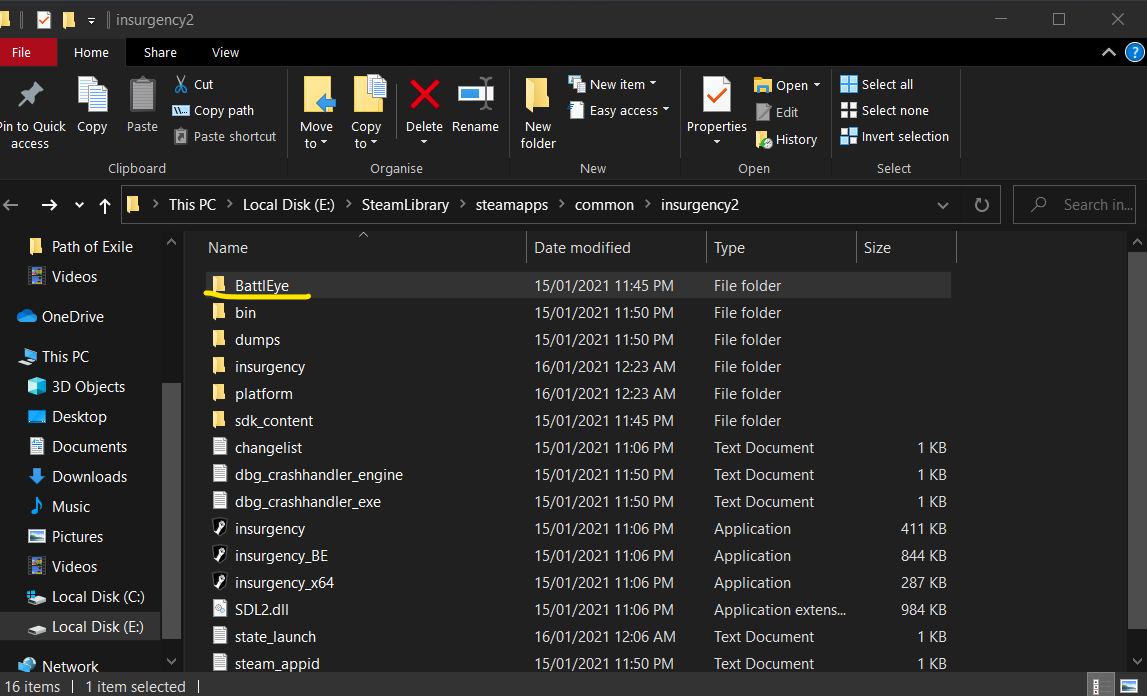The image size is (1147, 696).
Task: Click common in the address path
Action: tap(604, 205)
